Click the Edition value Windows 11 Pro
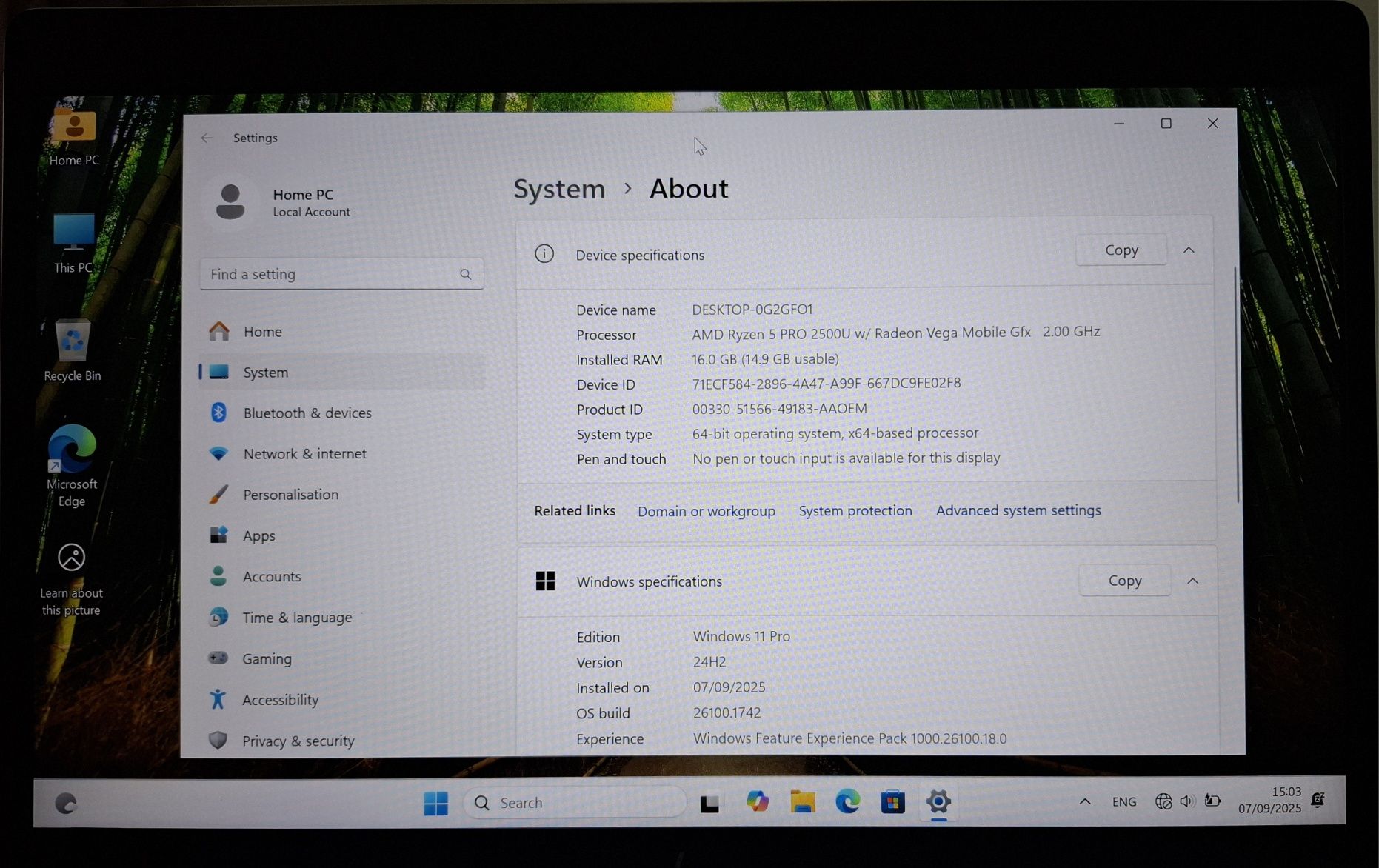This screenshot has height=868, width=1379. (x=741, y=636)
